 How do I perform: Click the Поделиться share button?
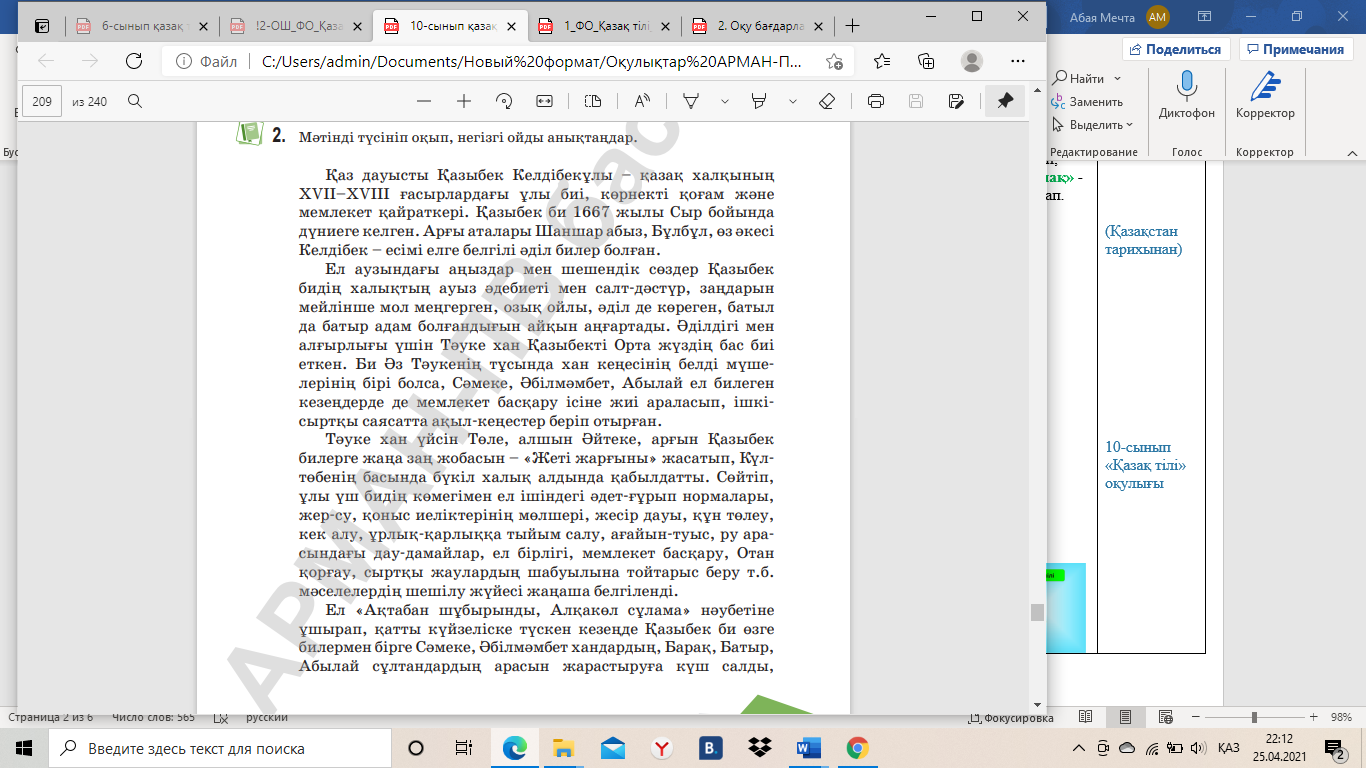1176,49
